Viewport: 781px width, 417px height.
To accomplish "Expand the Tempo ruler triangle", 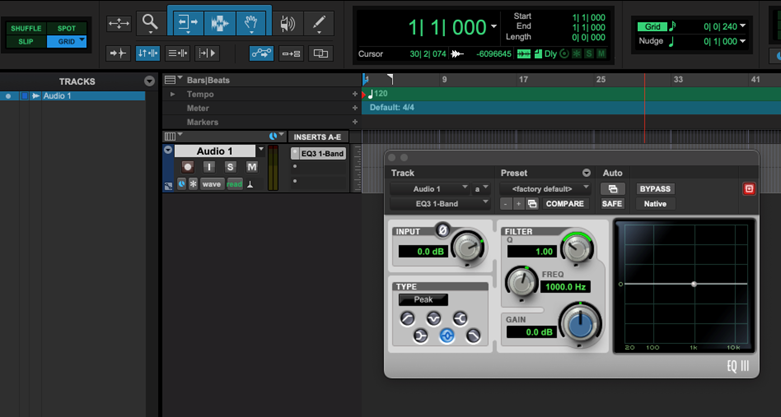I will (x=172, y=94).
